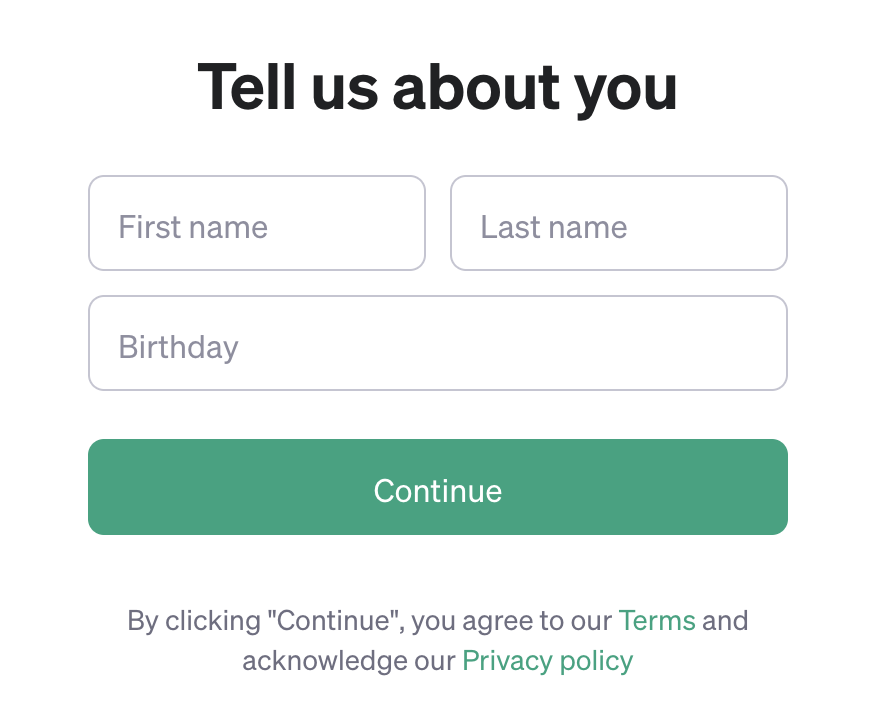Viewport: 874px width, 708px height.
Task: Open the Terms link
Action: [657, 621]
